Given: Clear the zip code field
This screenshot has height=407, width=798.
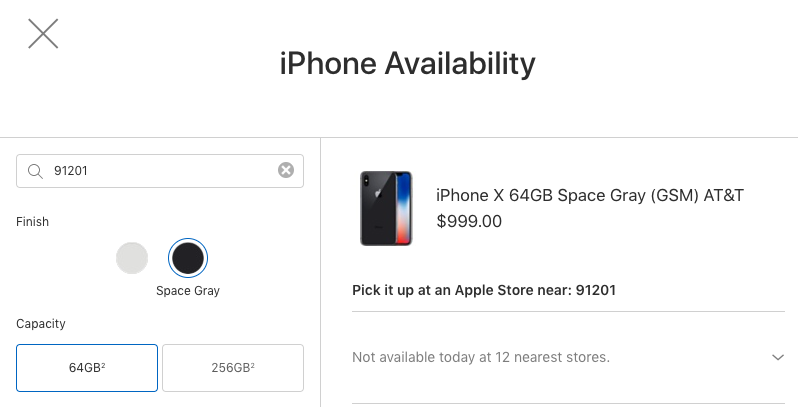Looking at the screenshot, I should 286,171.
